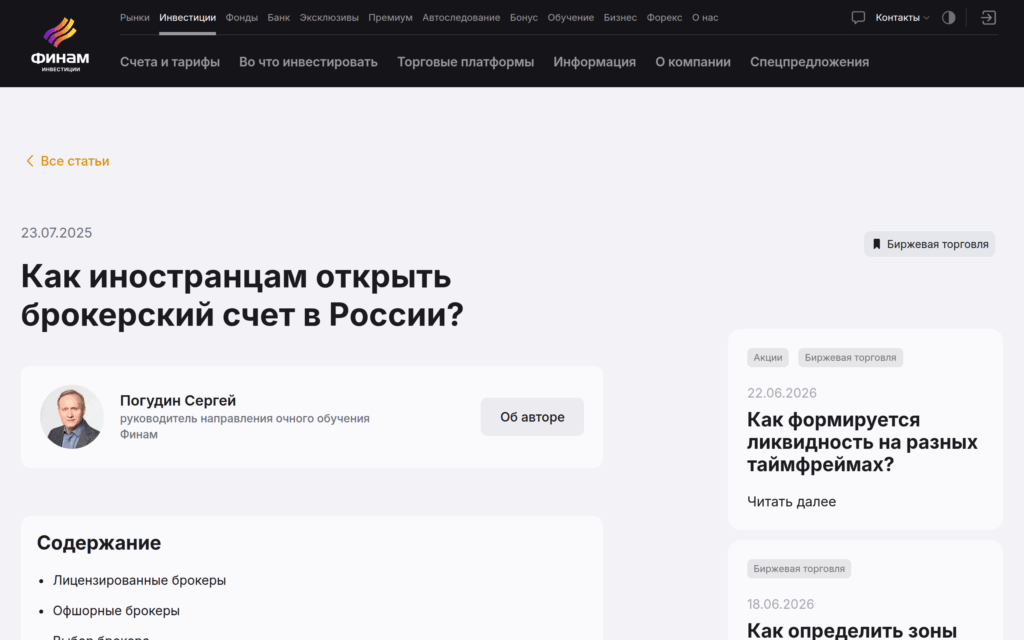Jump to Офшорные брокеры section
Viewport: 1024px width, 640px height.
pyautogui.click(x=116, y=611)
